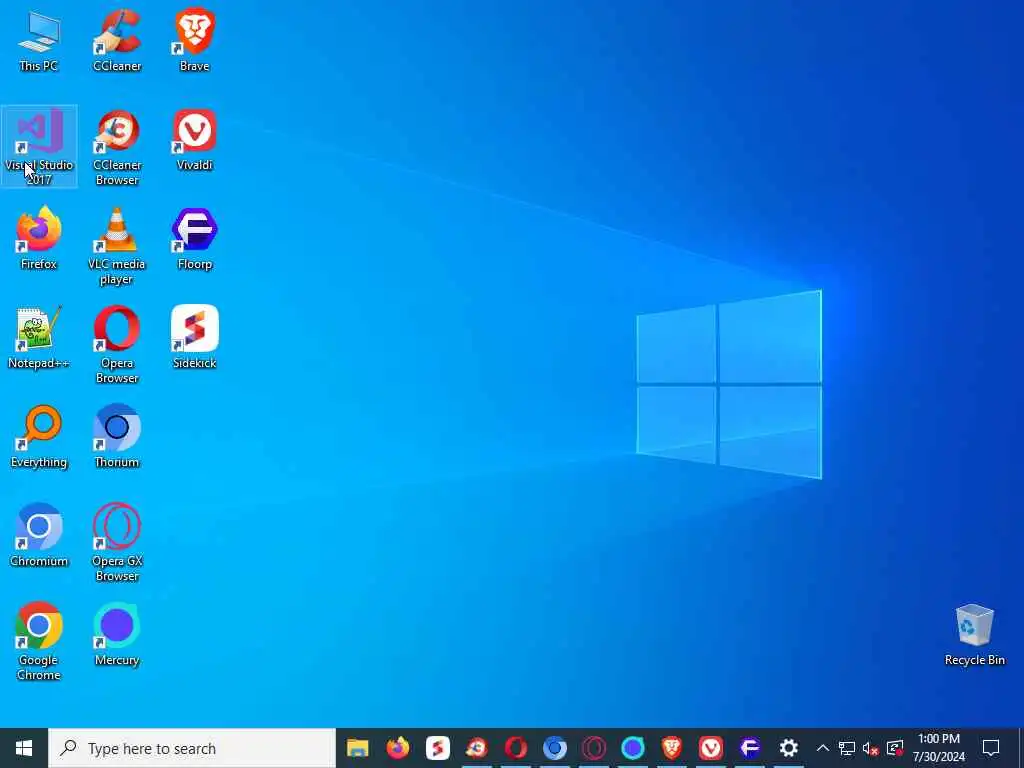The image size is (1024, 768).
Task: Select the Vivaldi desktop shortcut
Action: point(195,140)
